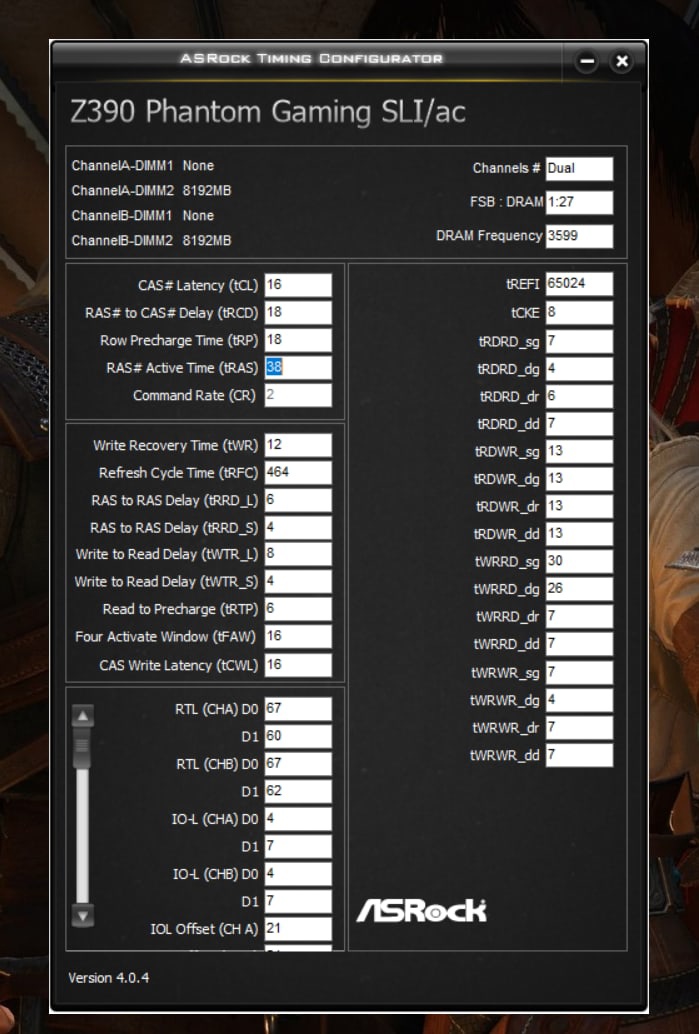Click the RTL (CHB) D1 field showing 62
This screenshot has width=699, height=1034.
point(298,791)
